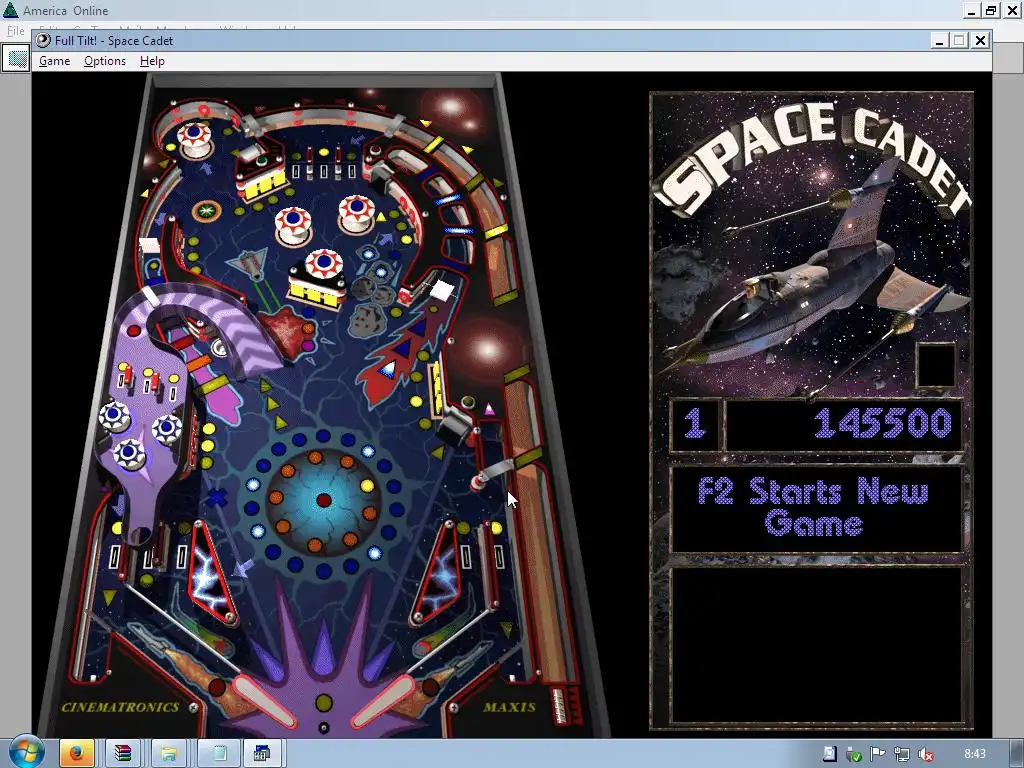Click the teal toolbar icon in America Online window

tap(18, 59)
